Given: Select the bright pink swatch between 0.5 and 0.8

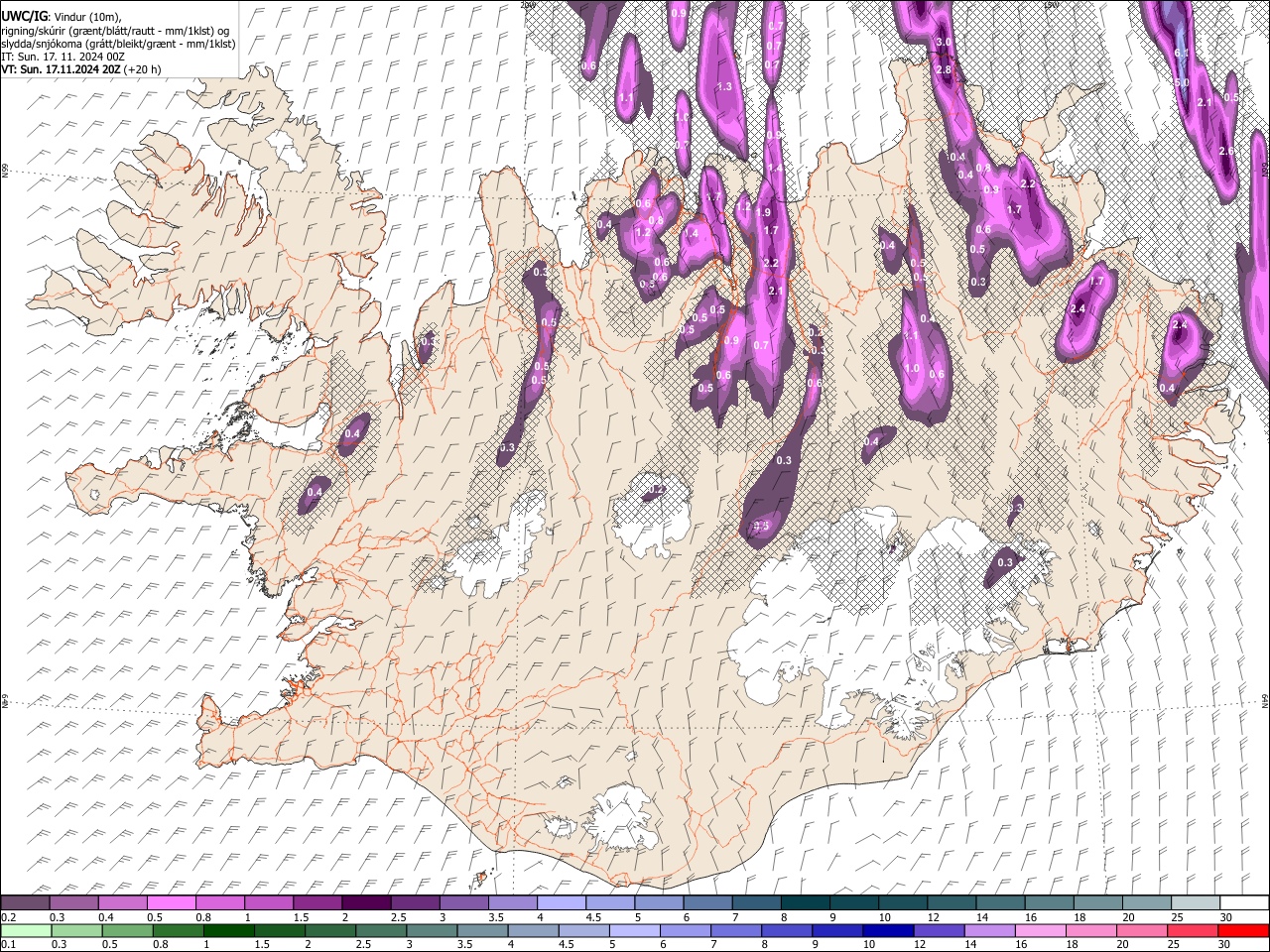Looking at the screenshot, I should point(171,902).
